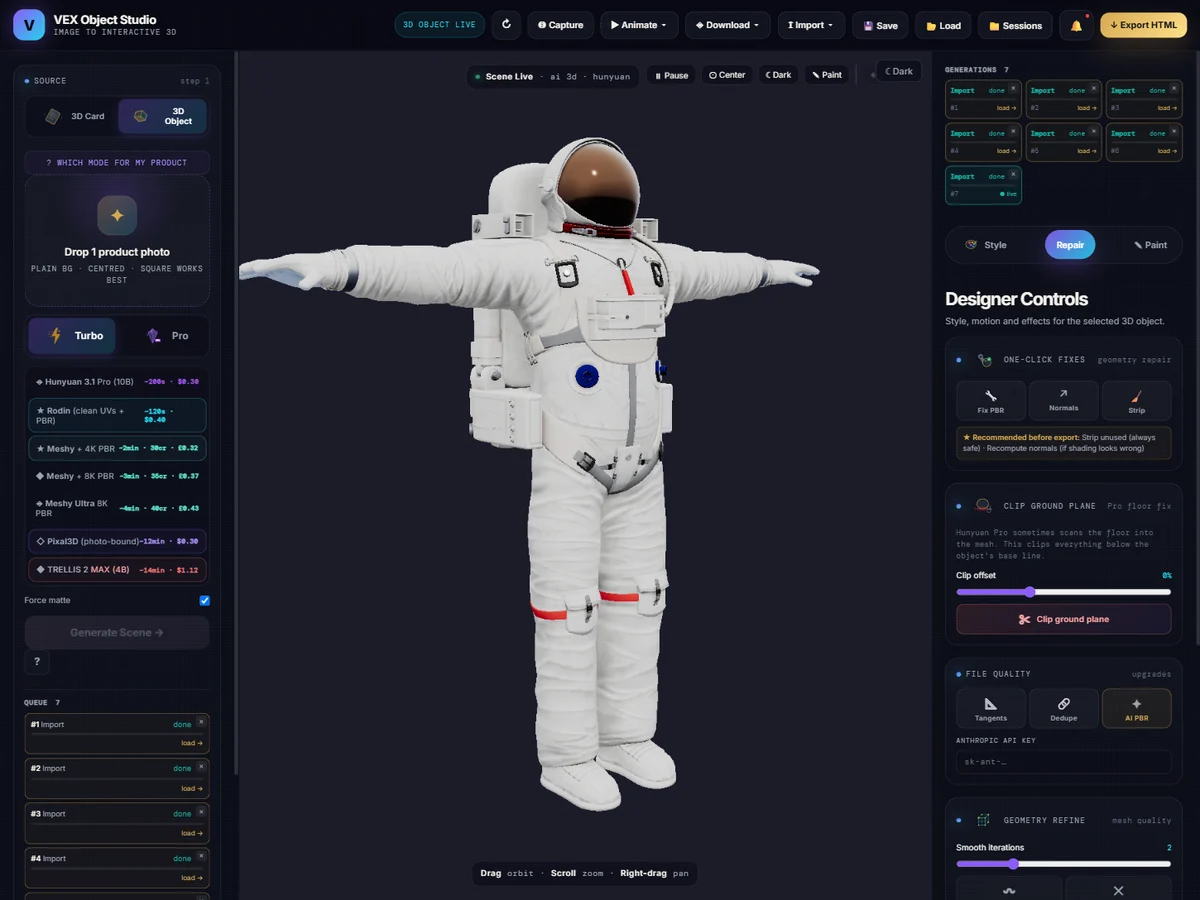Viewport: 1200px width, 900px height.
Task: Open the Animate dropdown
Action: coord(639,25)
